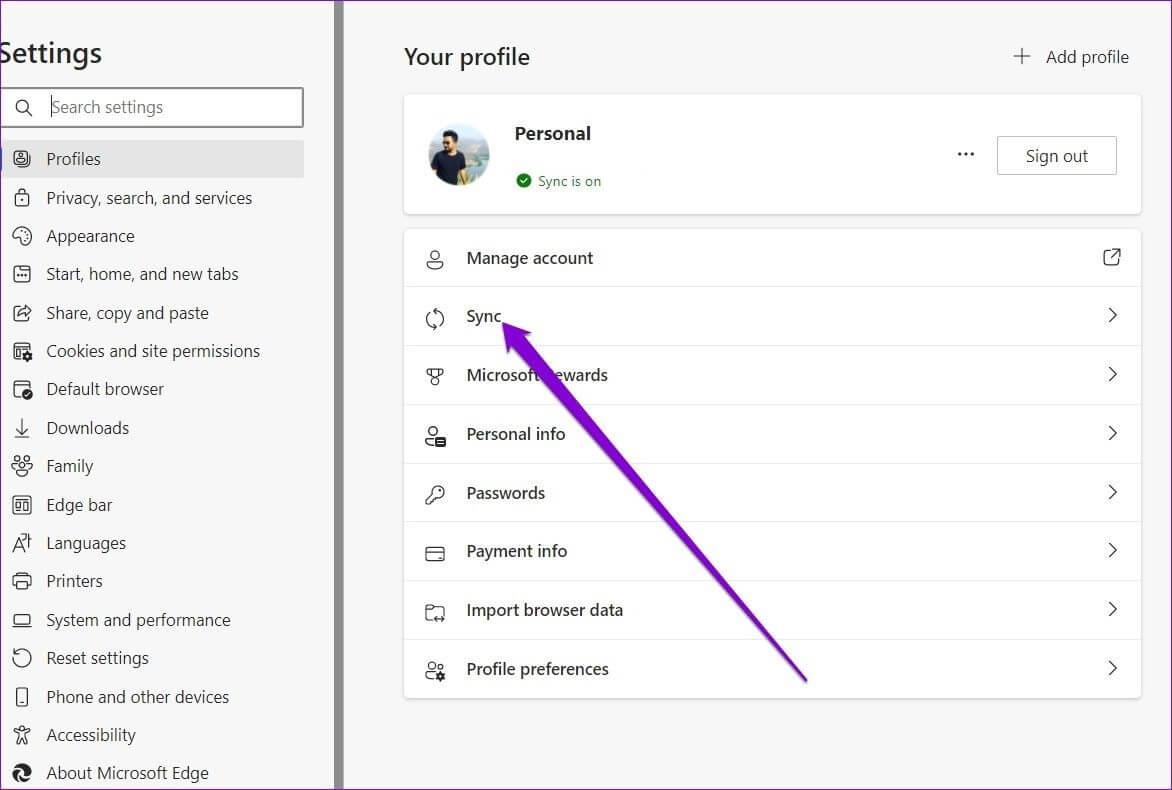This screenshot has height=790, width=1172.
Task: Click the Payment info card icon
Action: pyautogui.click(x=434, y=554)
